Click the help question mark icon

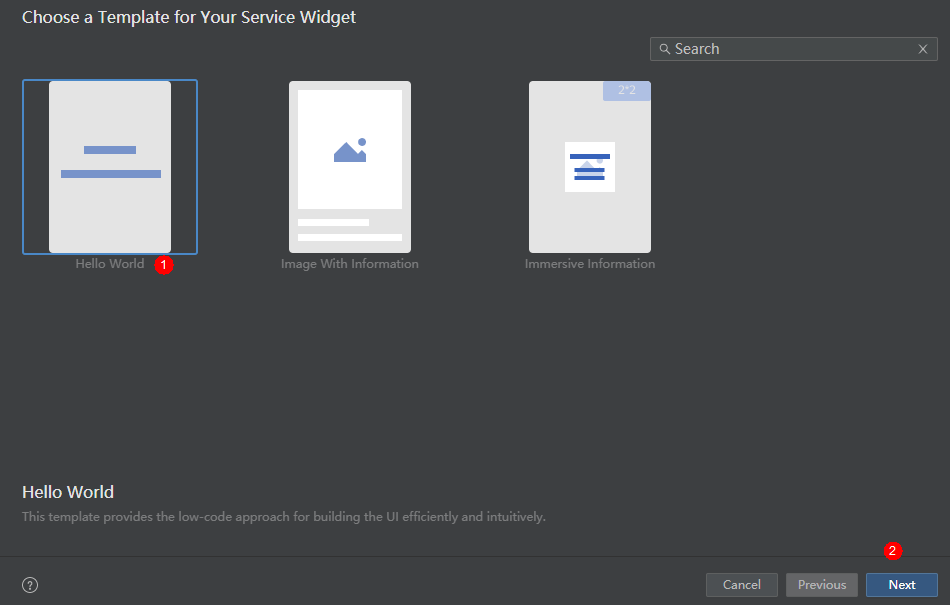tap(30, 585)
